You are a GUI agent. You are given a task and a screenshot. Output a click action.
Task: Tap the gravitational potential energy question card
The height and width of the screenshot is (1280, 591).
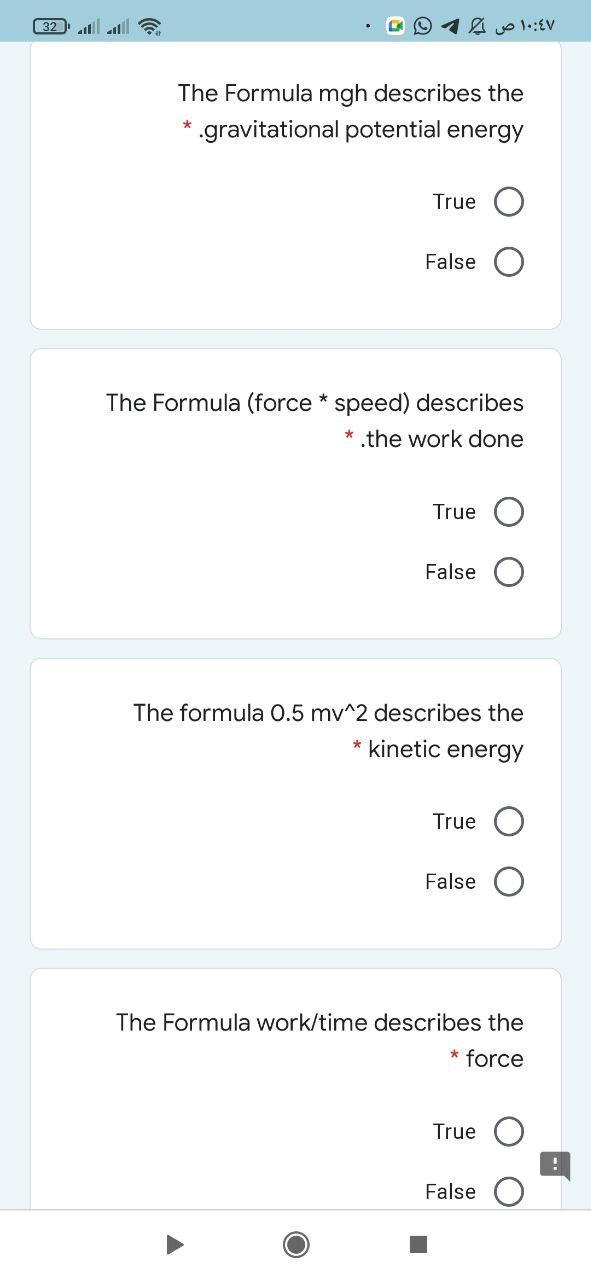[350, 110]
